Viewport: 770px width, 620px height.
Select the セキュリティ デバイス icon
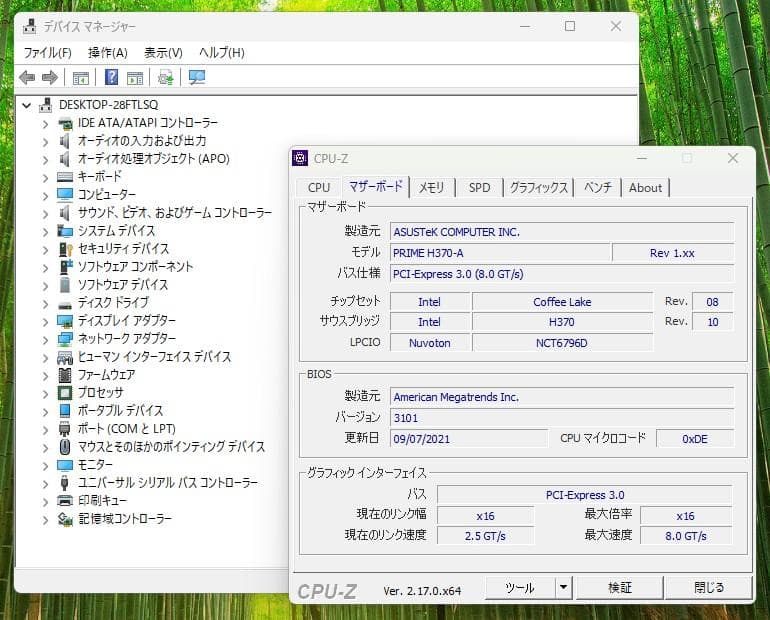point(65,249)
